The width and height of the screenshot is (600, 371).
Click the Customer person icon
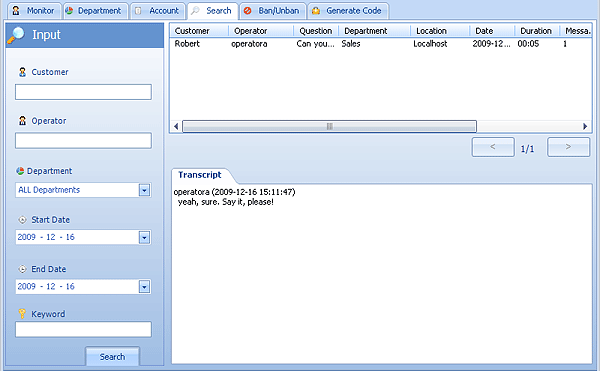(23, 72)
